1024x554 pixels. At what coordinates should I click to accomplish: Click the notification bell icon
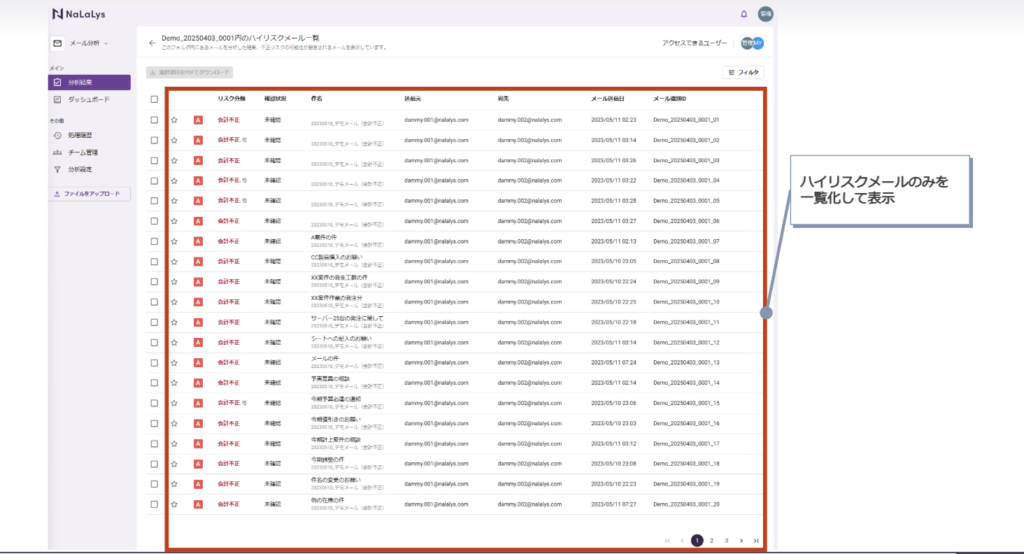[x=743, y=14]
